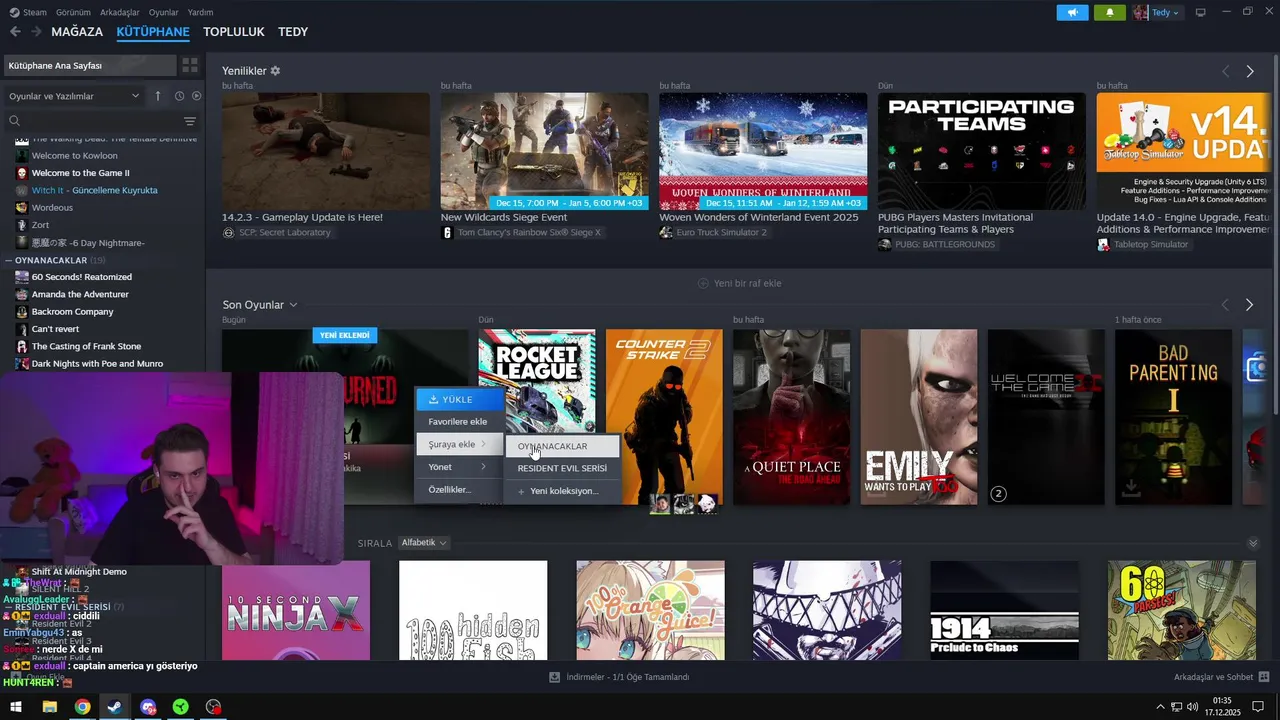
Task: Open PUBG Players Masters Invitational news
Action: pyautogui.click(x=981, y=151)
